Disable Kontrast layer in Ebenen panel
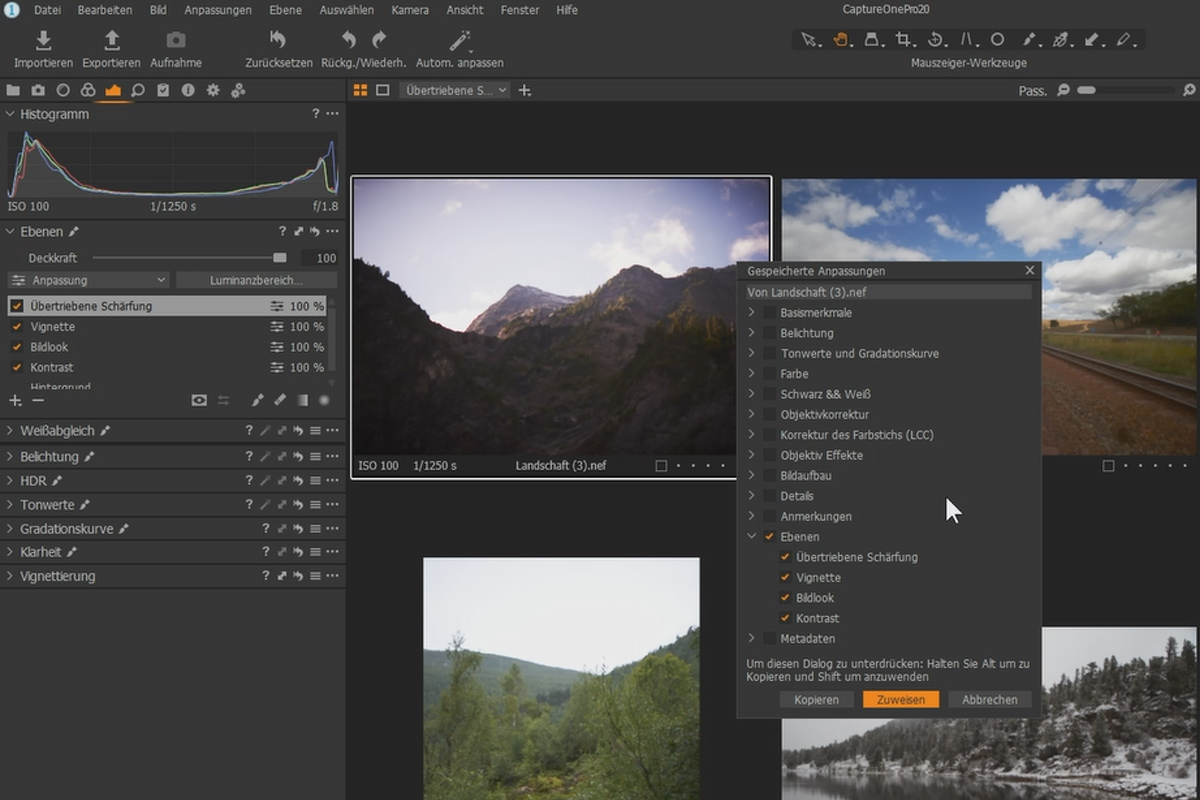1200x800 pixels. click(16, 367)
